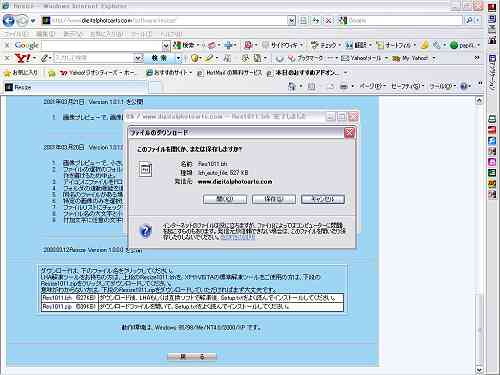The image size is (500, 375).
Task: Click the risk information link in dialog
Action: (238, 237)
